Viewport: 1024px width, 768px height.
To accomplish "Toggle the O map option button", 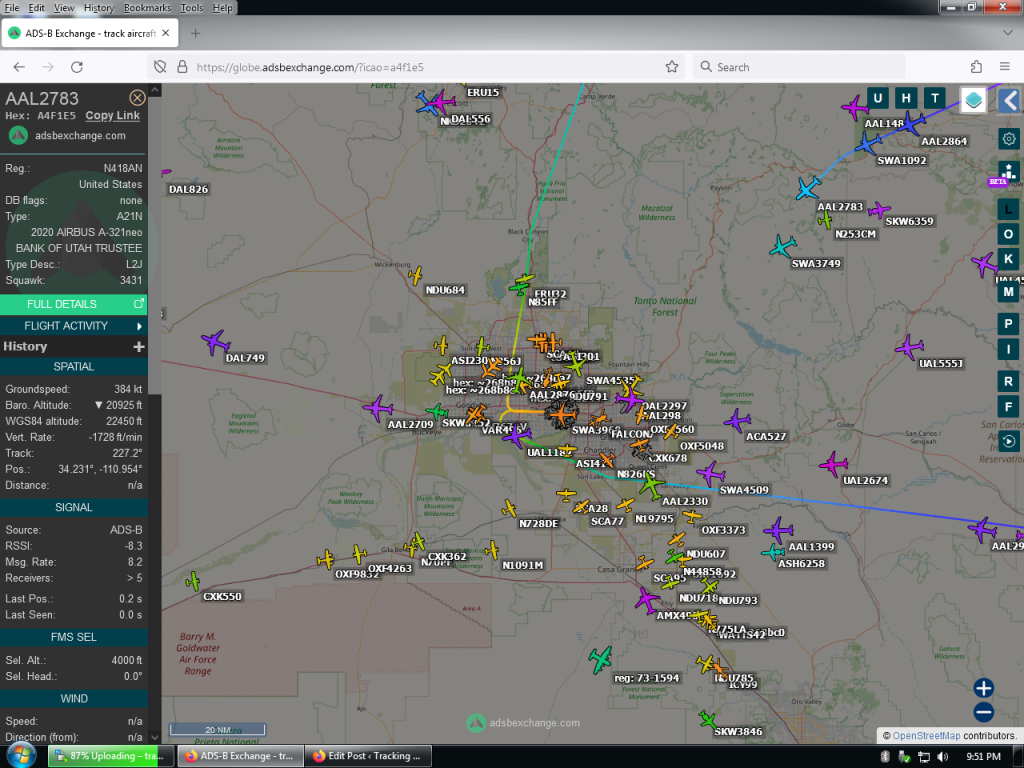I will coord(1008,234).
